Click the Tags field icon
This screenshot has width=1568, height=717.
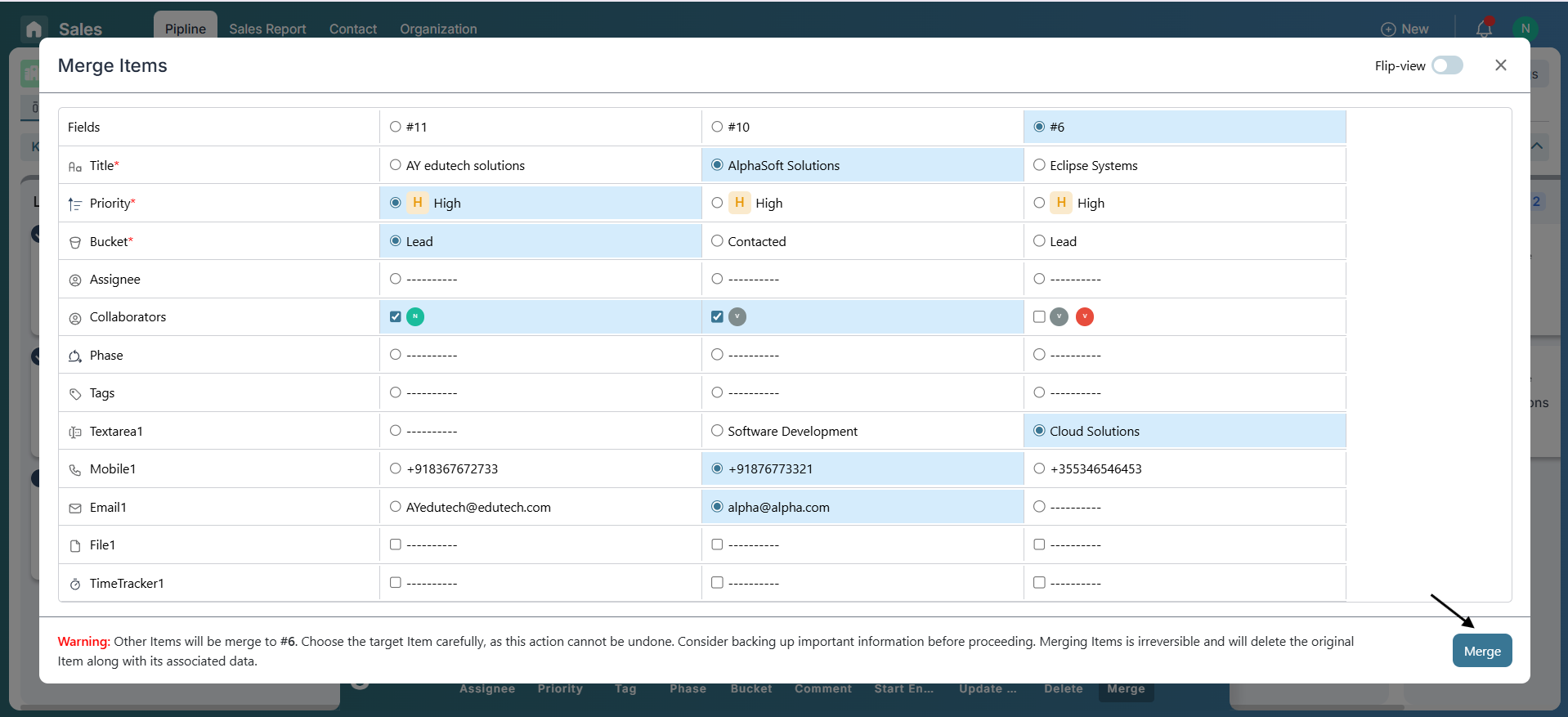point(75,394)
